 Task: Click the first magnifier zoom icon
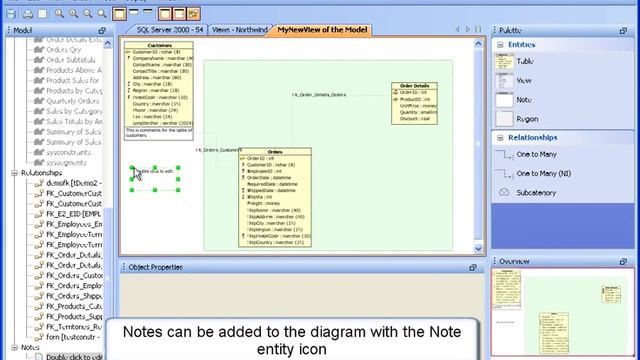pyautogui.click(x=60, y=14)
